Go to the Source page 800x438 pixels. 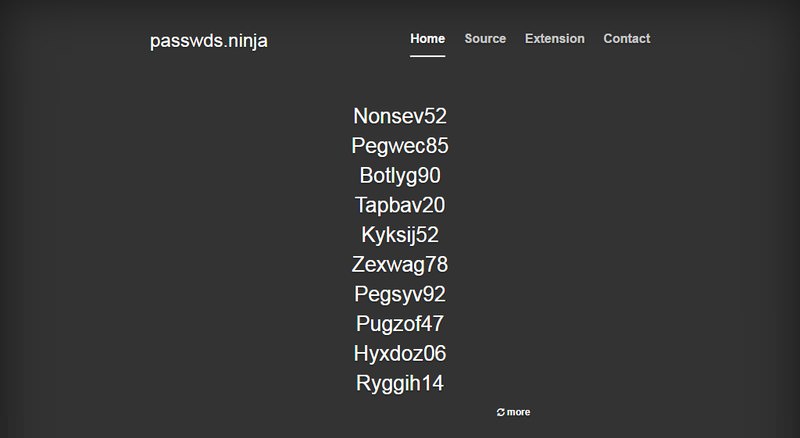point(485,39)
